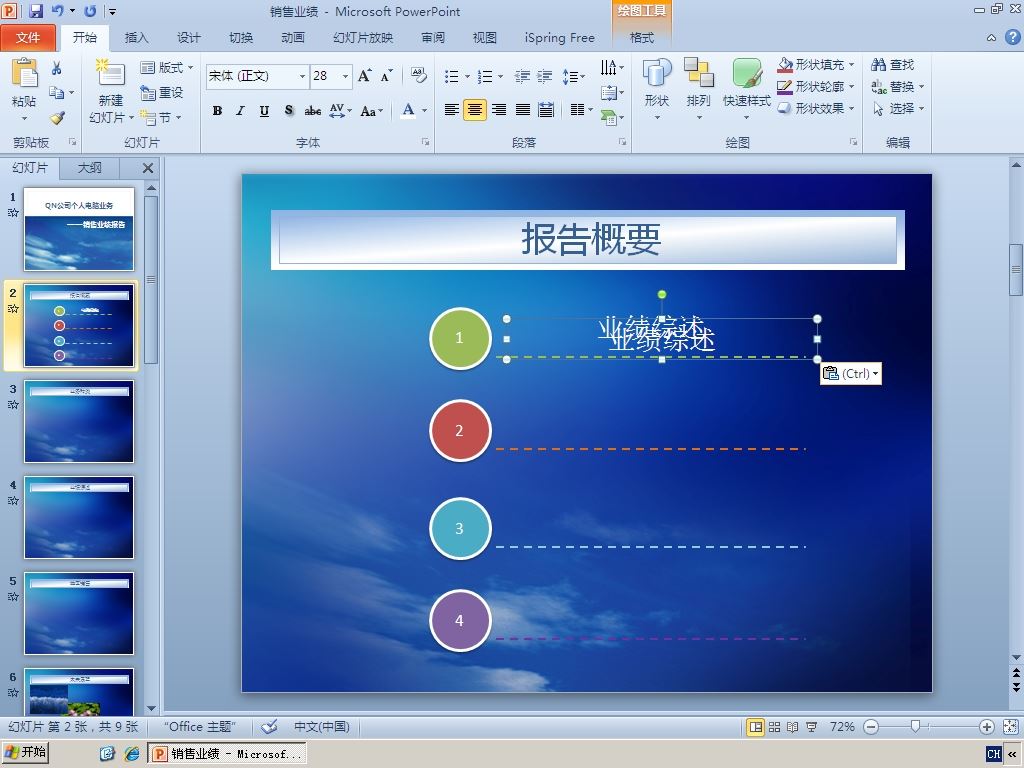Select slide 3 thumbnail

click(x=79, y=421)
